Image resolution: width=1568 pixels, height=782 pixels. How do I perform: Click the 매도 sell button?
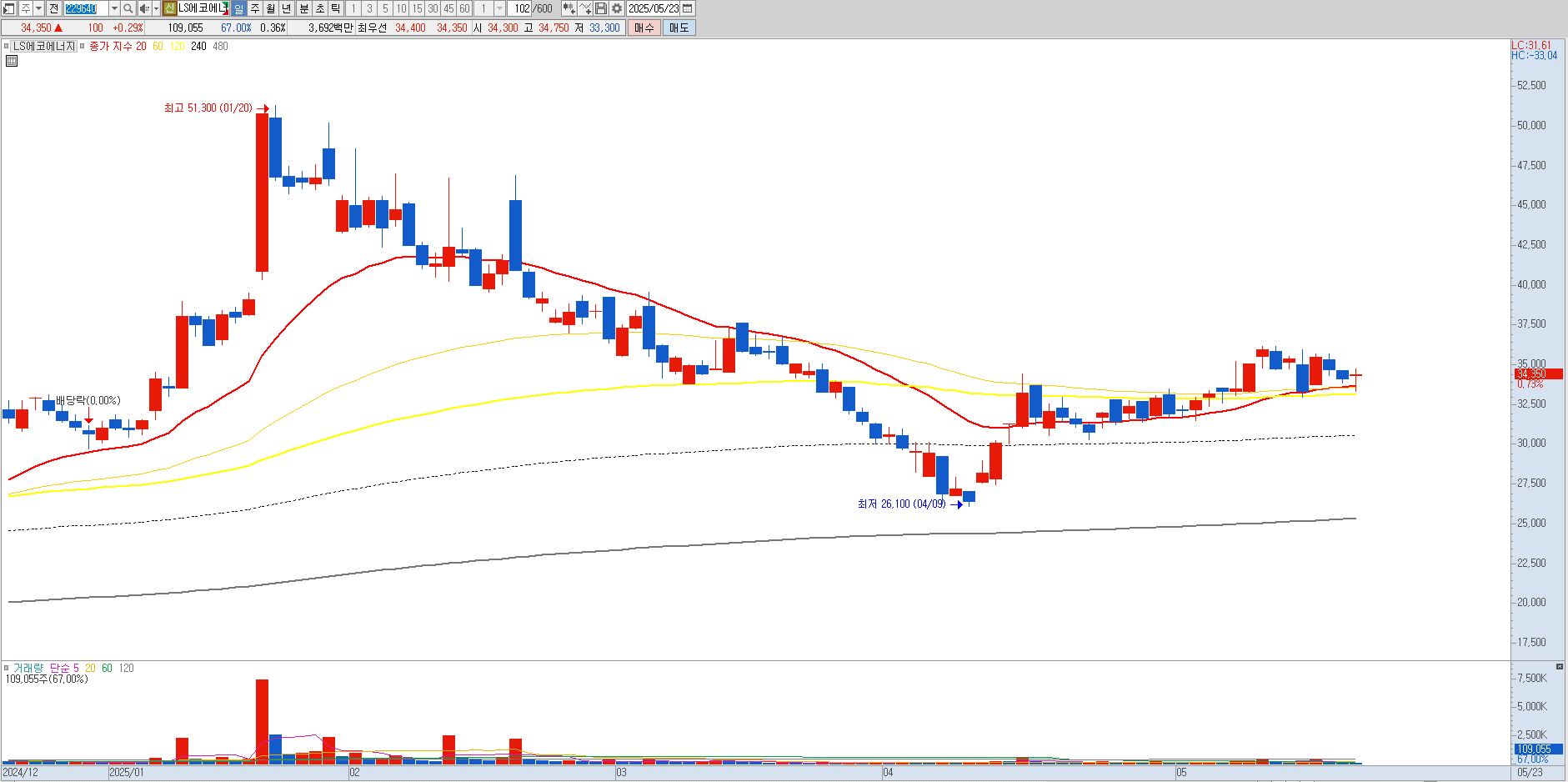coord(679,28)
